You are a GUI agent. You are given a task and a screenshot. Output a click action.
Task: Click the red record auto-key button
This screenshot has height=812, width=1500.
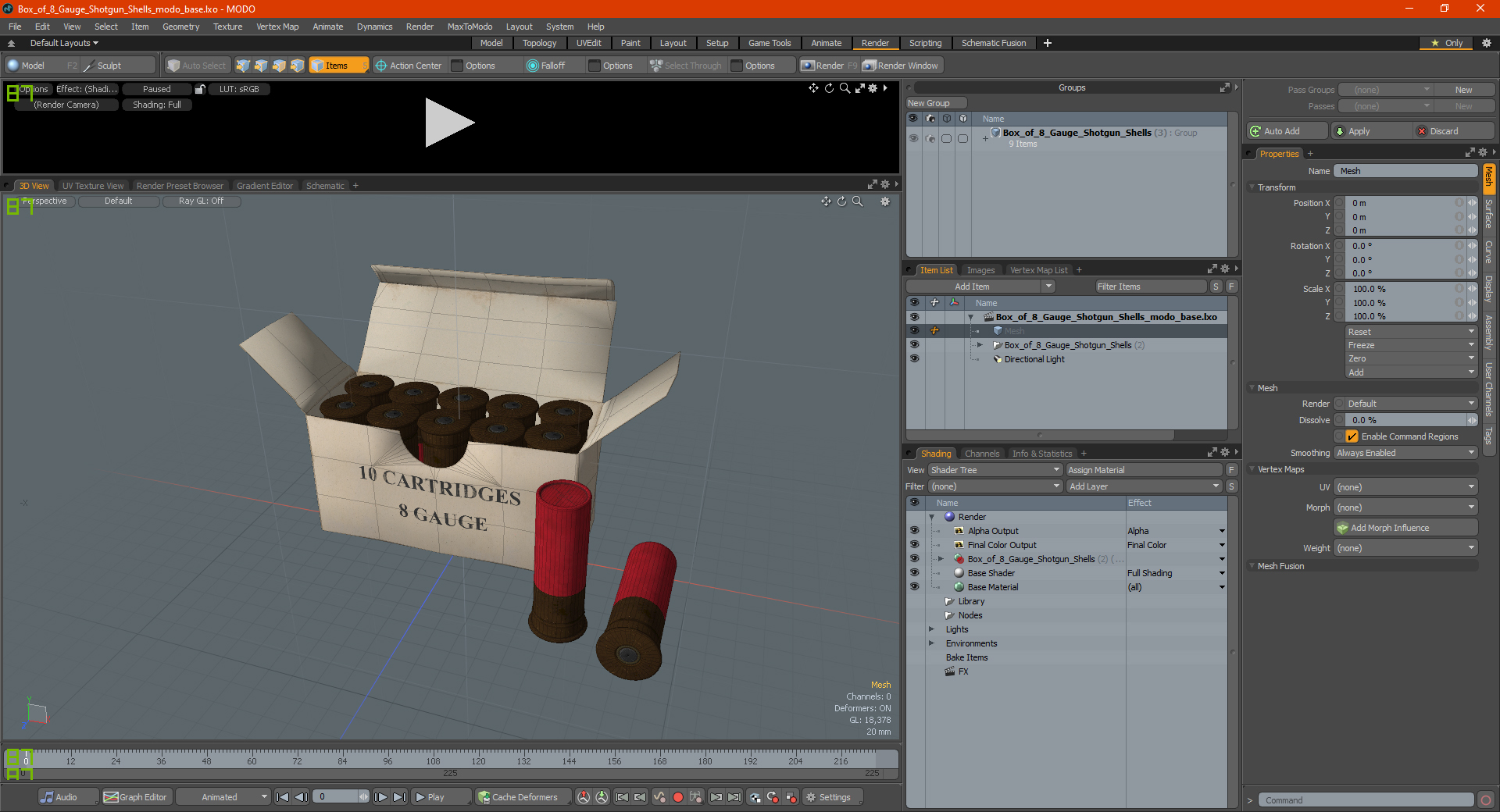coord(678,797)
